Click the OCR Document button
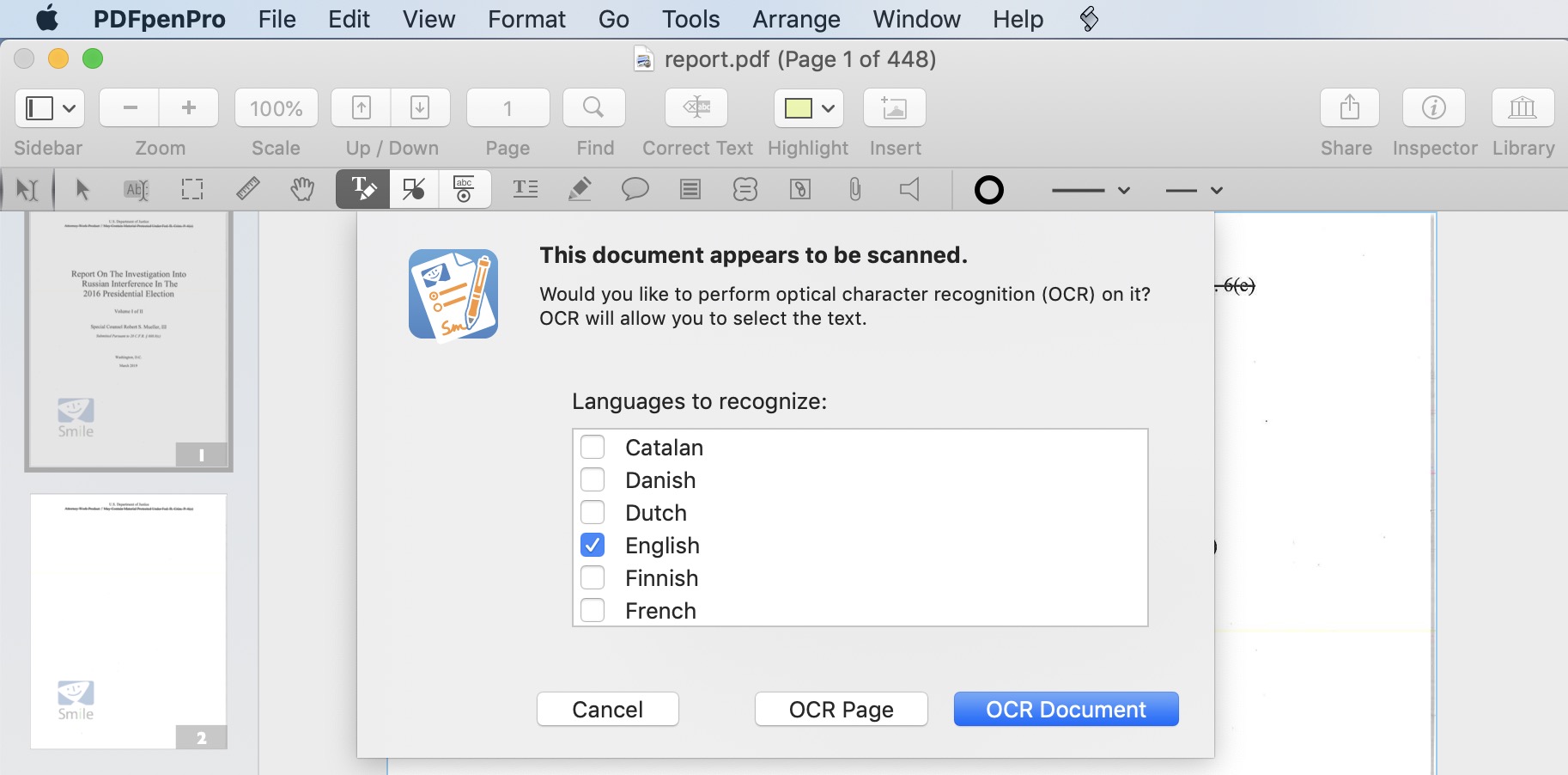This screenshot has height=775, width=1568. point(1066,709)
